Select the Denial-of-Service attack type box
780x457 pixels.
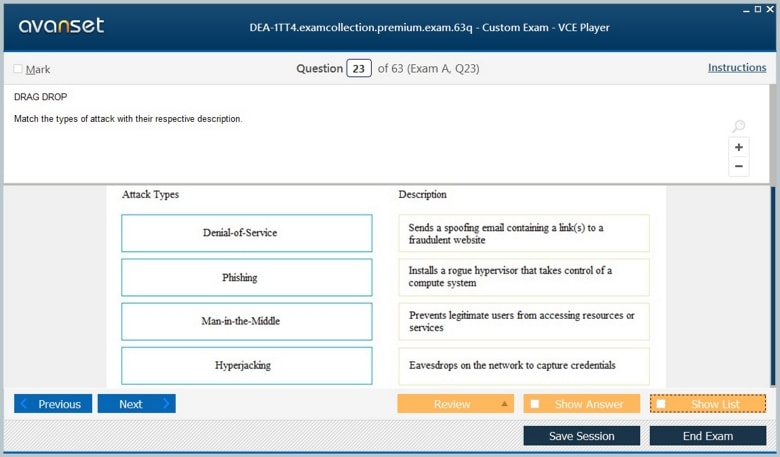click(246, 233)
